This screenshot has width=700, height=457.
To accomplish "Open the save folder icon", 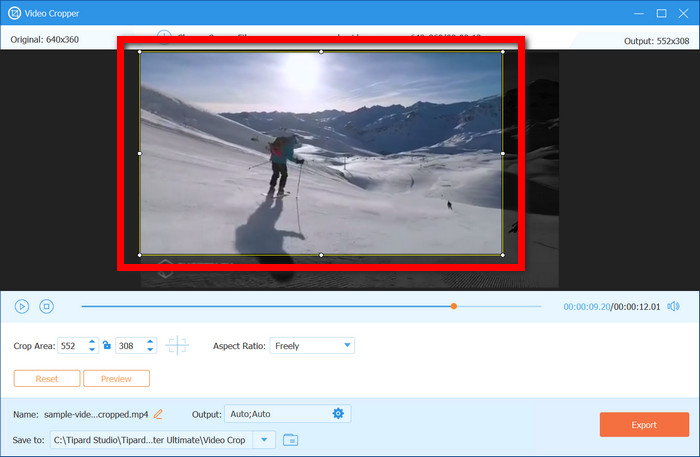I will (x=291, y=440).
